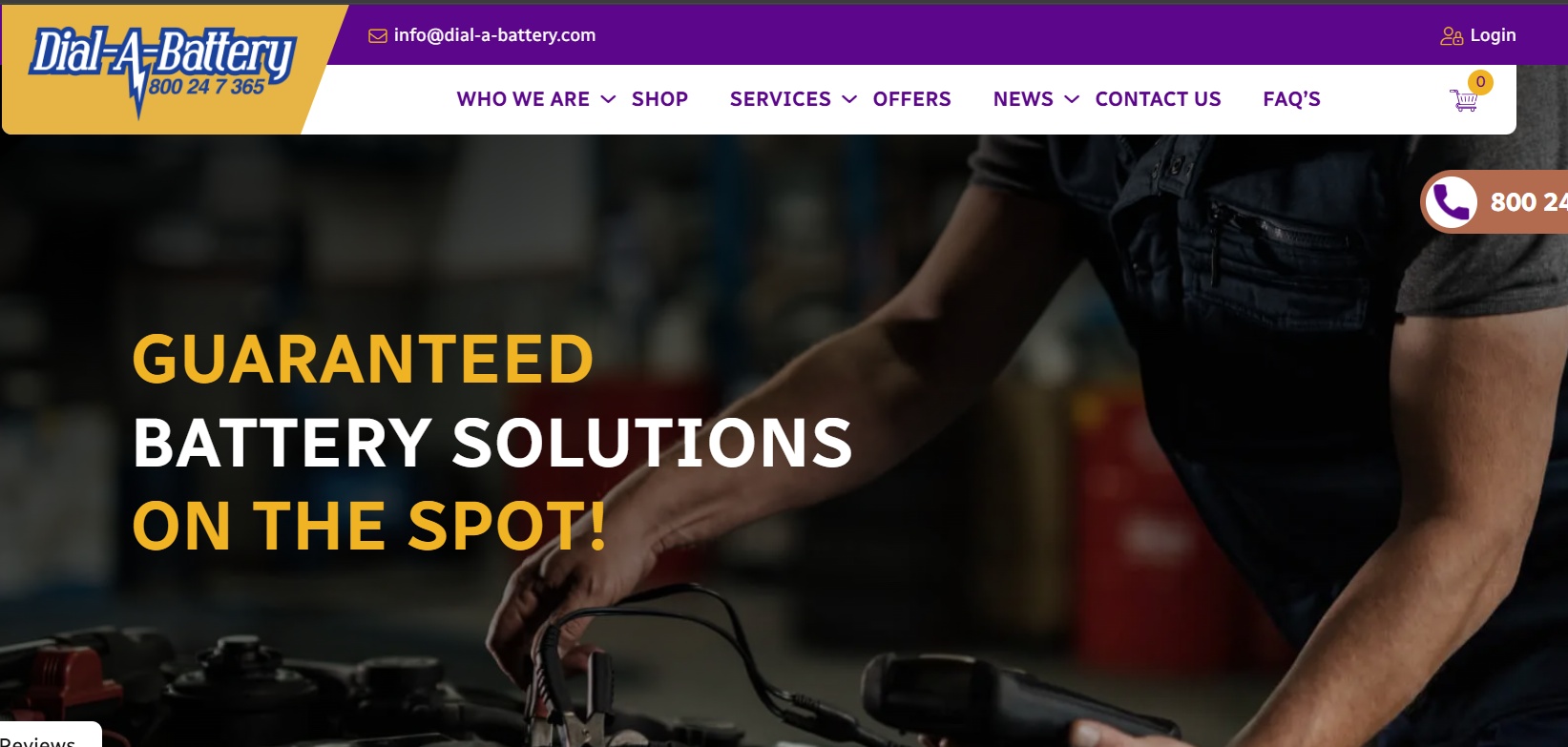Click the phone call icon
Image resolution: width=1568 pixels, height=747 pixels.
(x=1452, y=202)
